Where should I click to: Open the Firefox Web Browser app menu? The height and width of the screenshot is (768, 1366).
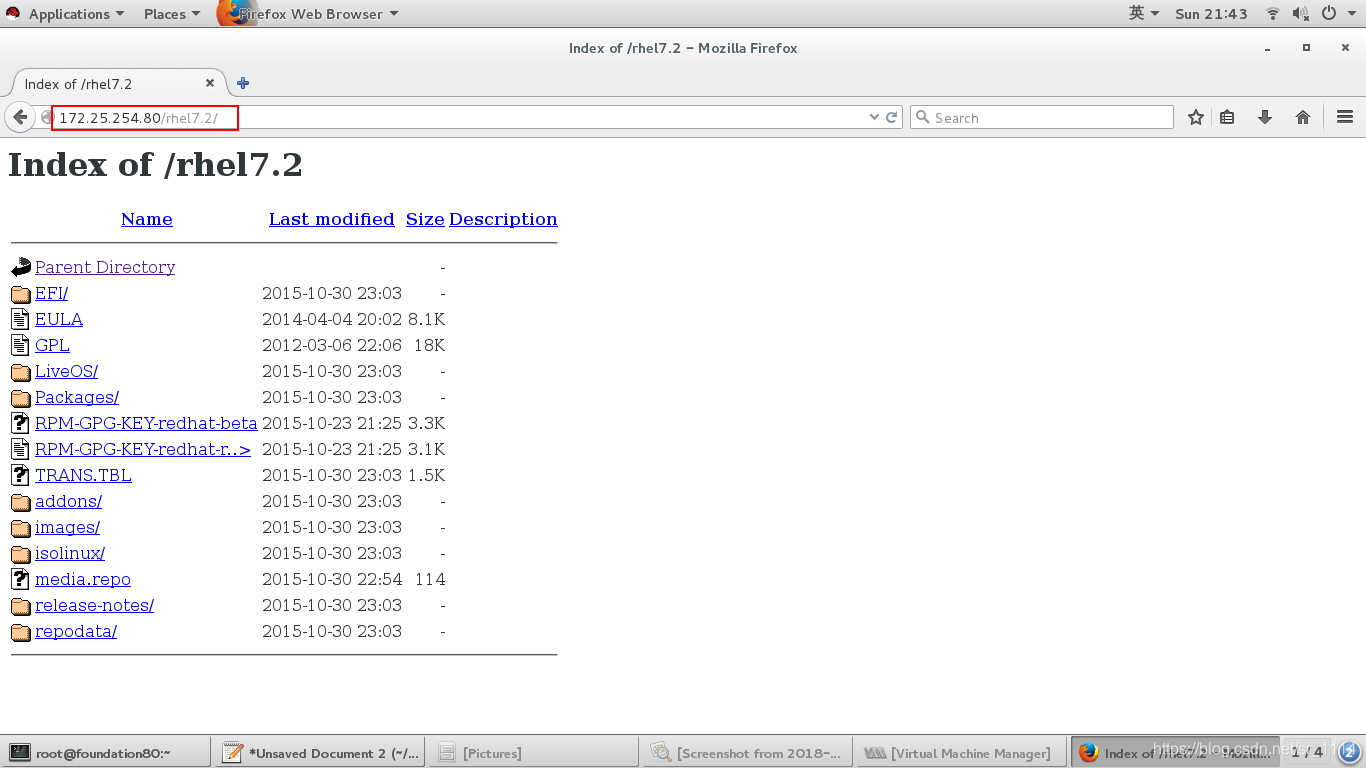(x=308, y=13)
